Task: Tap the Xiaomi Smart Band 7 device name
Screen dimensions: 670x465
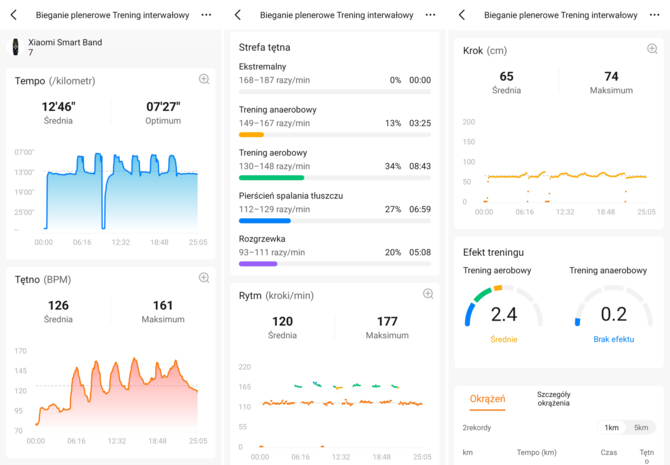Action: pyautogui.click(x=65, y=47)
